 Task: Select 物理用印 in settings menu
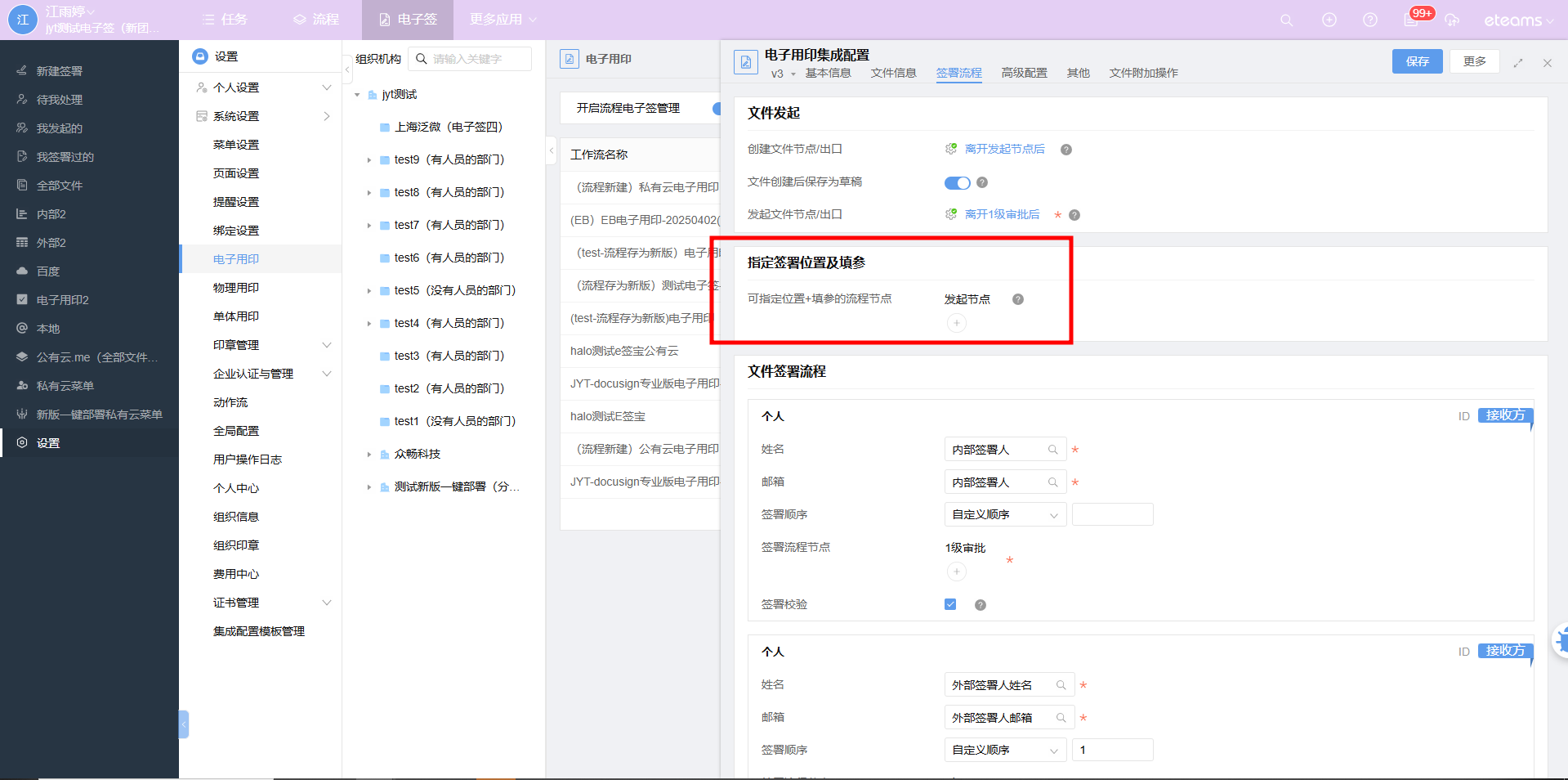(236, 288)
